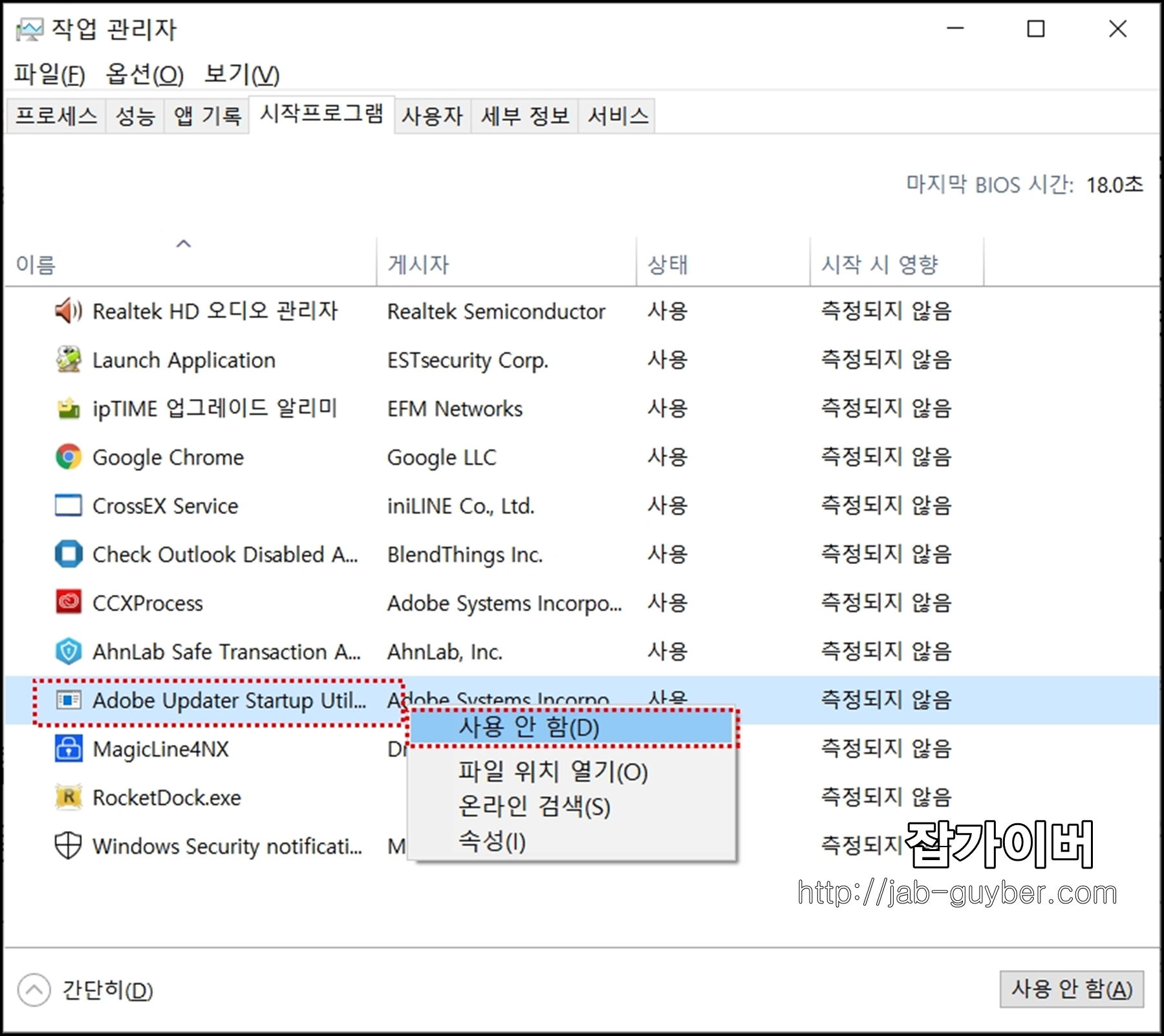Click the Check Outlook Disabled icon
The image size is (1164, 1036).
(x=68, y=554)
